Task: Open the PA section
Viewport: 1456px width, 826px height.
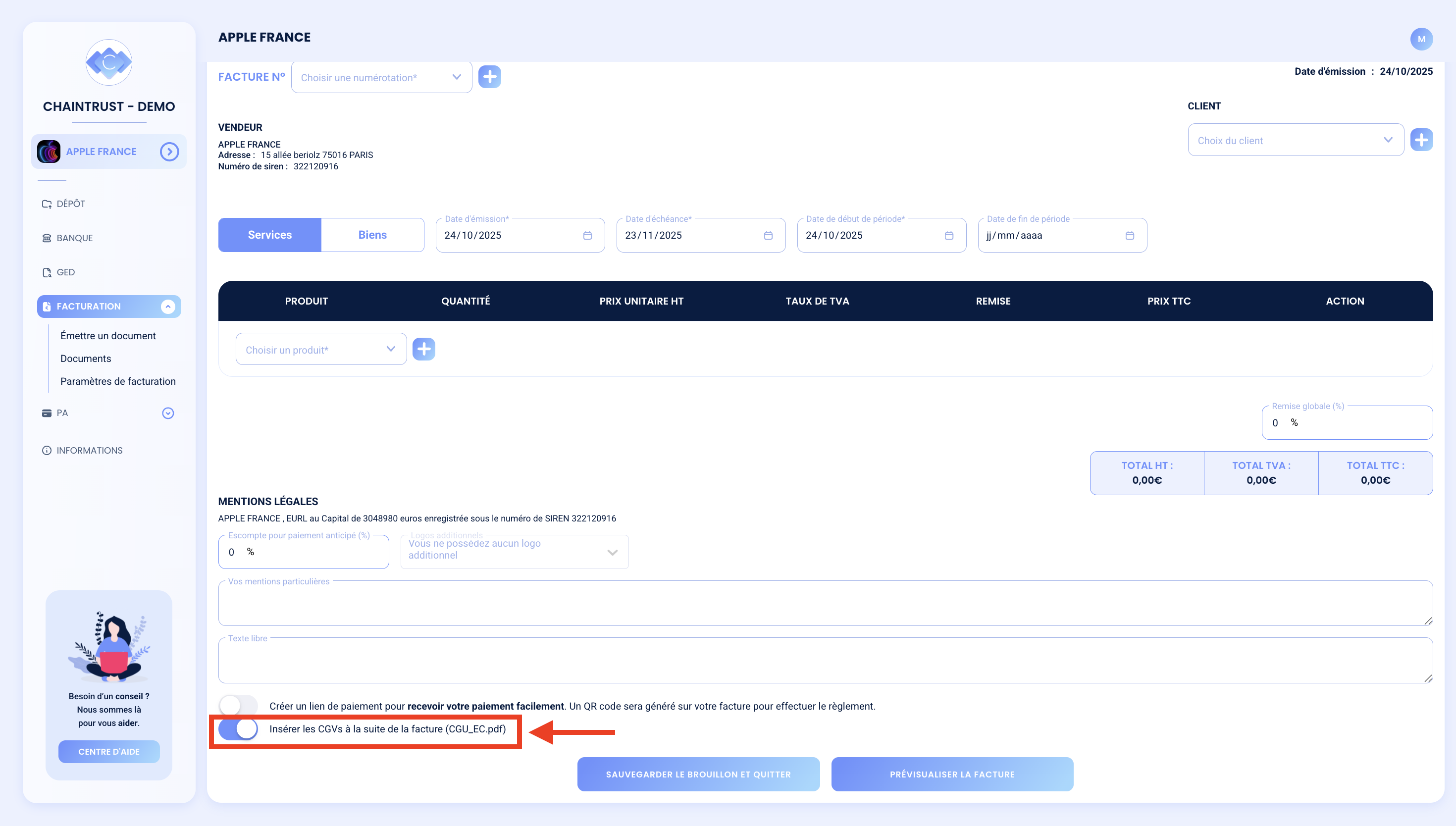Action: click(62, 413)
